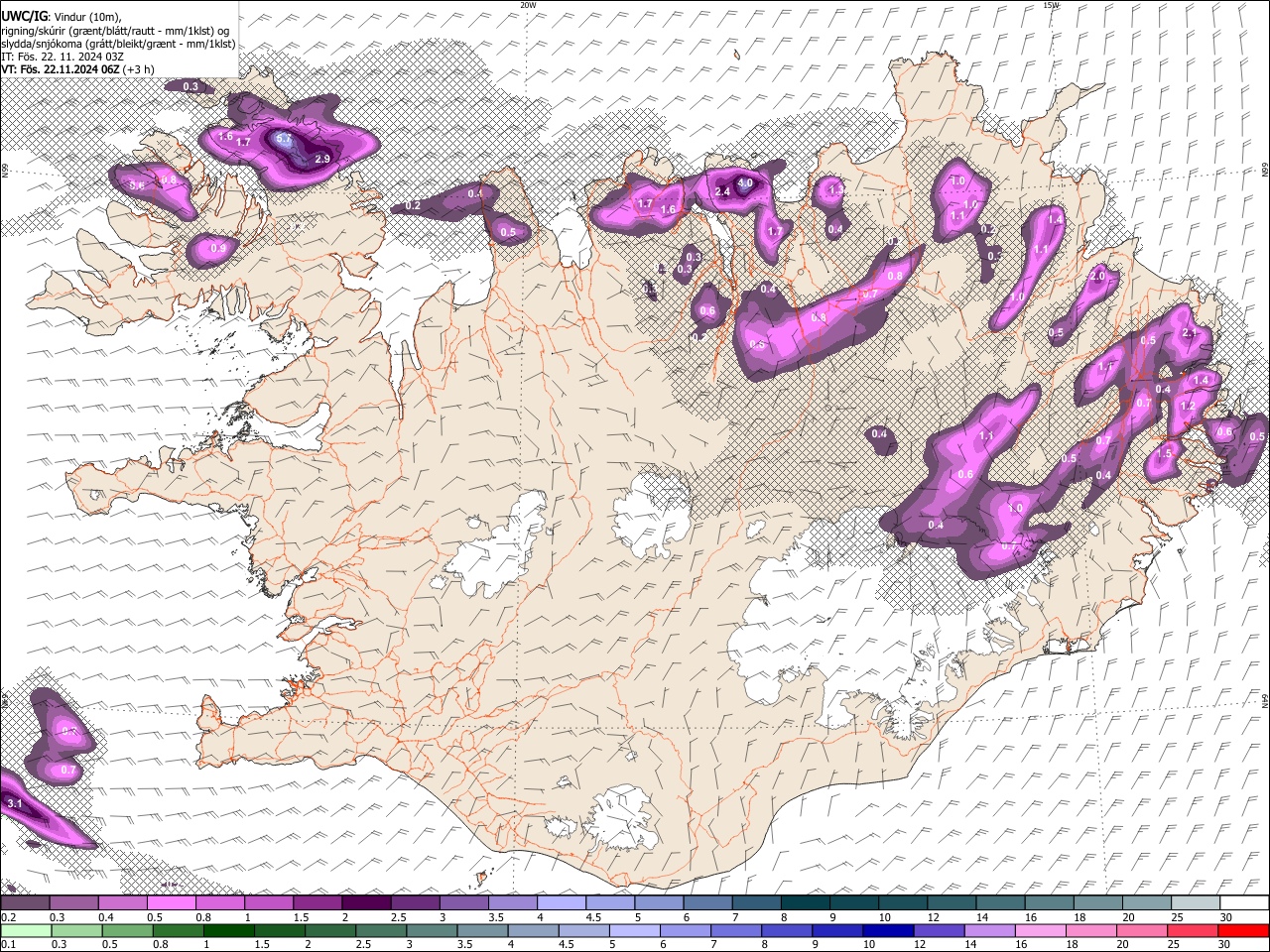Click the large snow area with the 5.7 peak
Viewport: 1270px width, 952px height.
tap(290, 142)
